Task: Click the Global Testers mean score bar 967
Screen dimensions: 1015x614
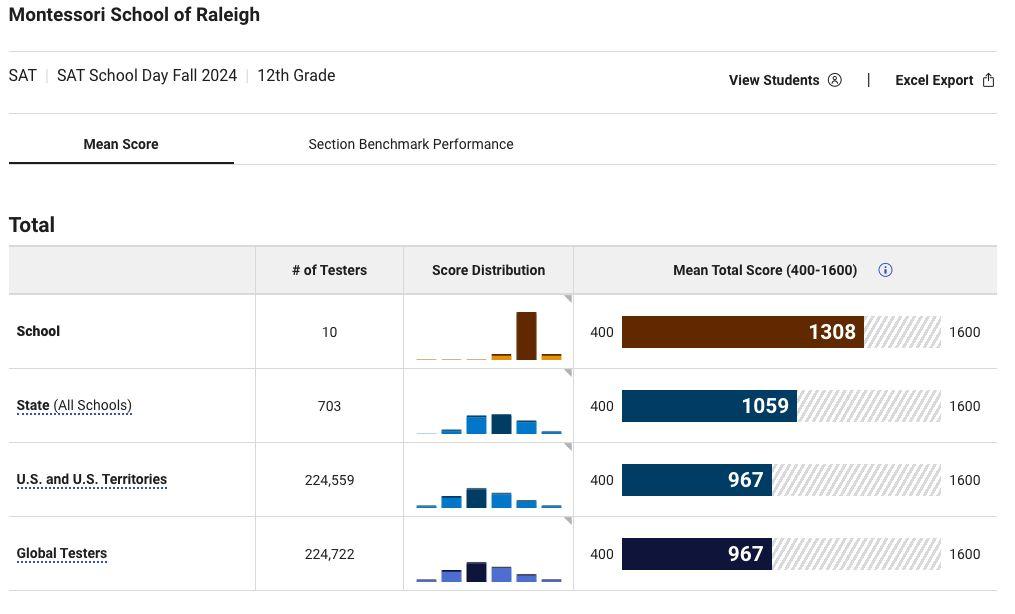Action: tap(697, 554)
